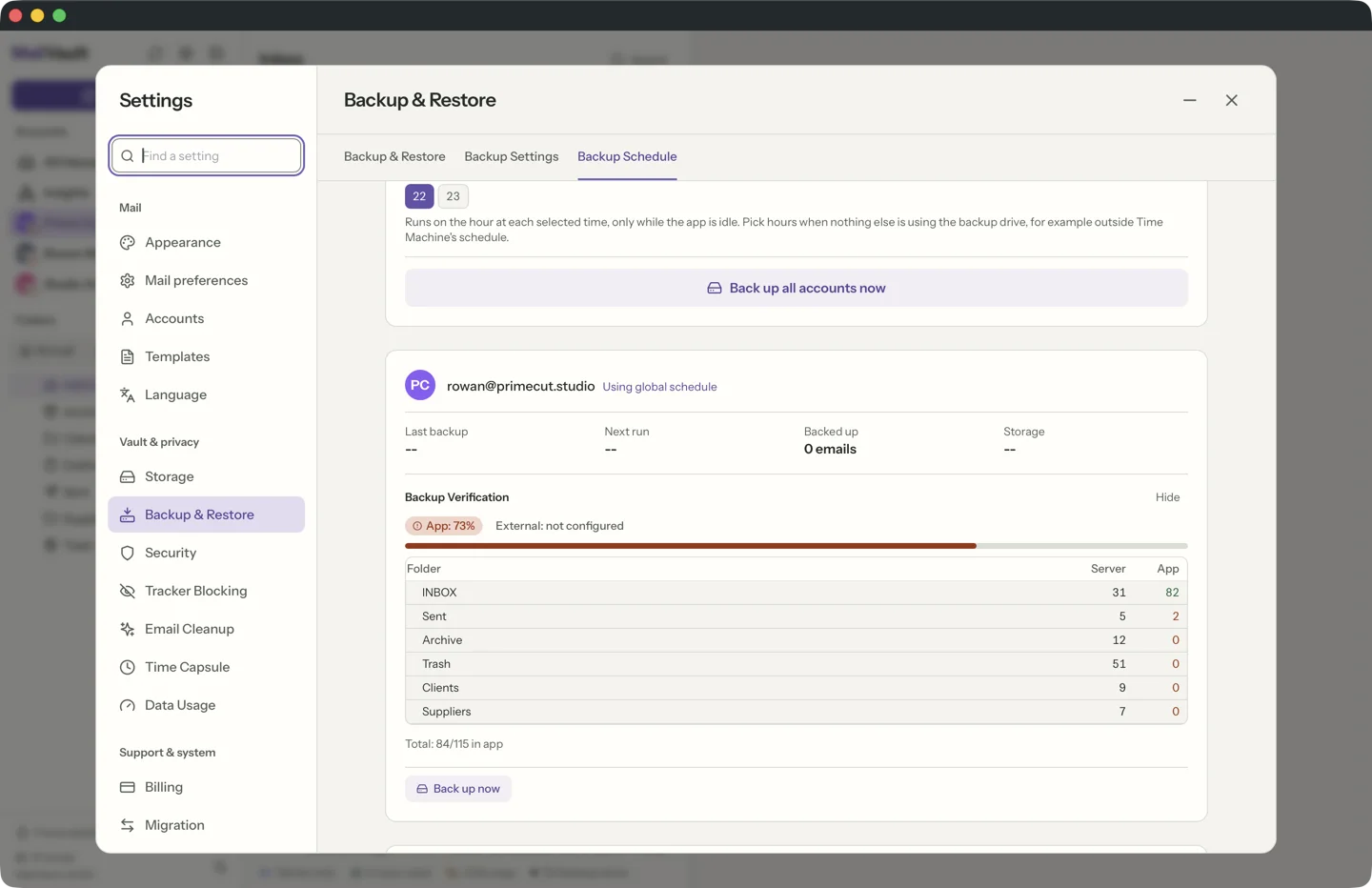Viewport: 1372px width, 888px height.
Task: Click the Appearance palette icon
Action: (128, 243)
